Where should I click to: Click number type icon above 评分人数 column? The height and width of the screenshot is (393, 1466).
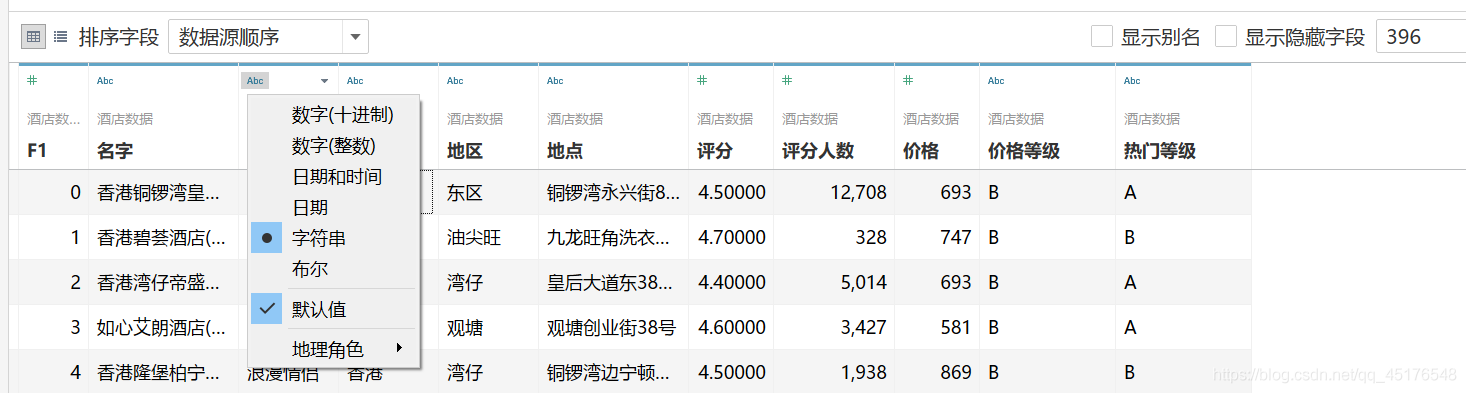pyautogui.click(x=787, y=80)
